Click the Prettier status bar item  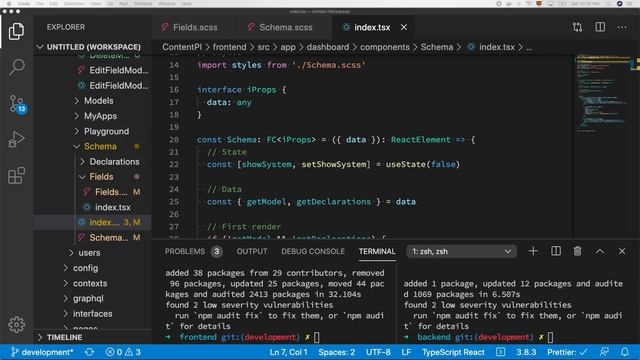click(x=567, y=352)
